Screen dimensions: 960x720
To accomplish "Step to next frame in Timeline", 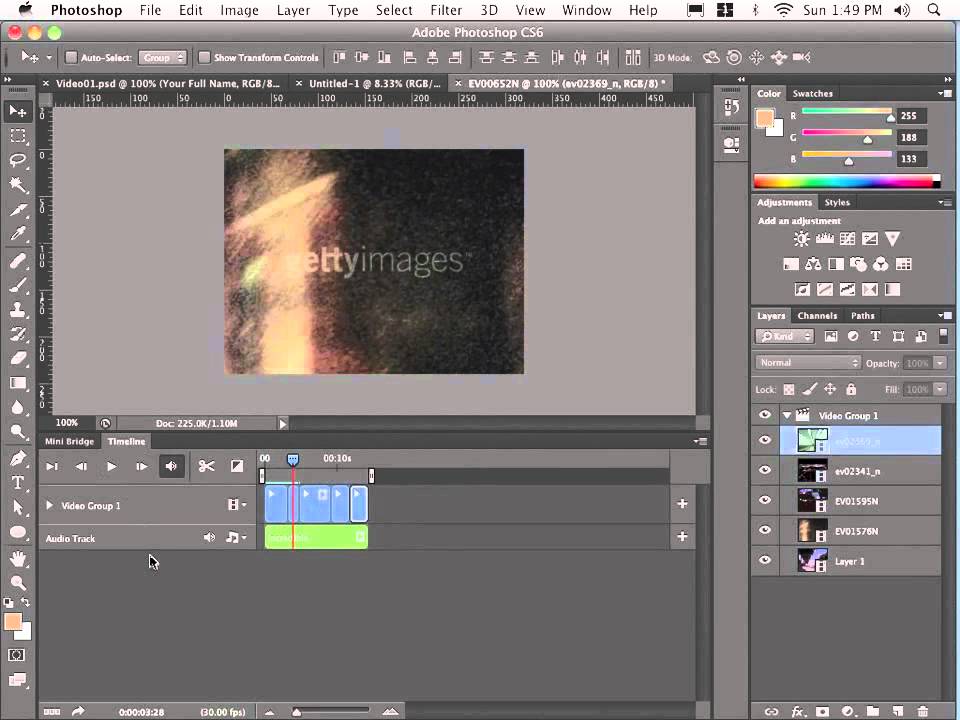I will pyautogui.click(x=141, y=467).
